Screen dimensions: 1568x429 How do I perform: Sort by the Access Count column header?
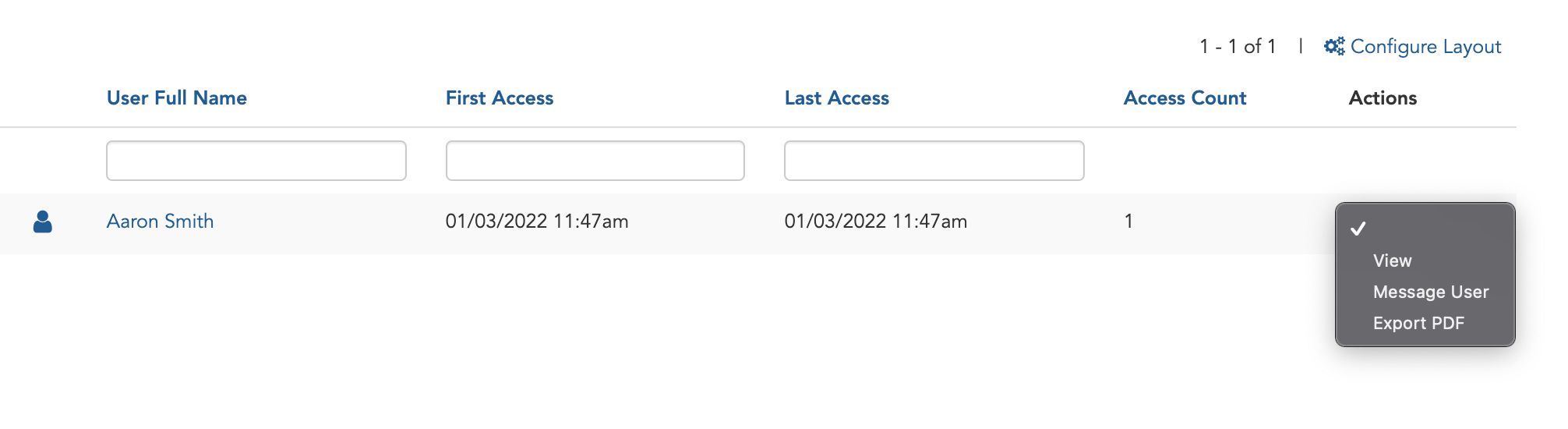[x=1185, y=98]
